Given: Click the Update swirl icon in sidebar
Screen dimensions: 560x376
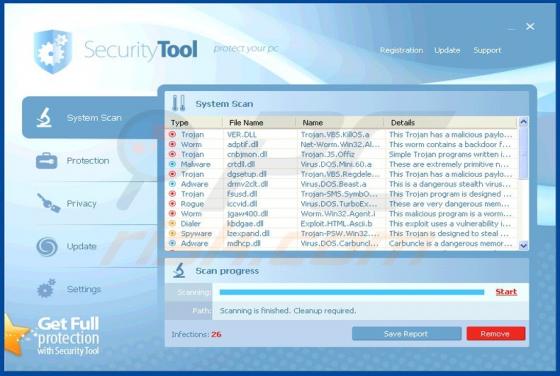Looking at the screenshot, I should pyautogui.click(x=47, y=246).
